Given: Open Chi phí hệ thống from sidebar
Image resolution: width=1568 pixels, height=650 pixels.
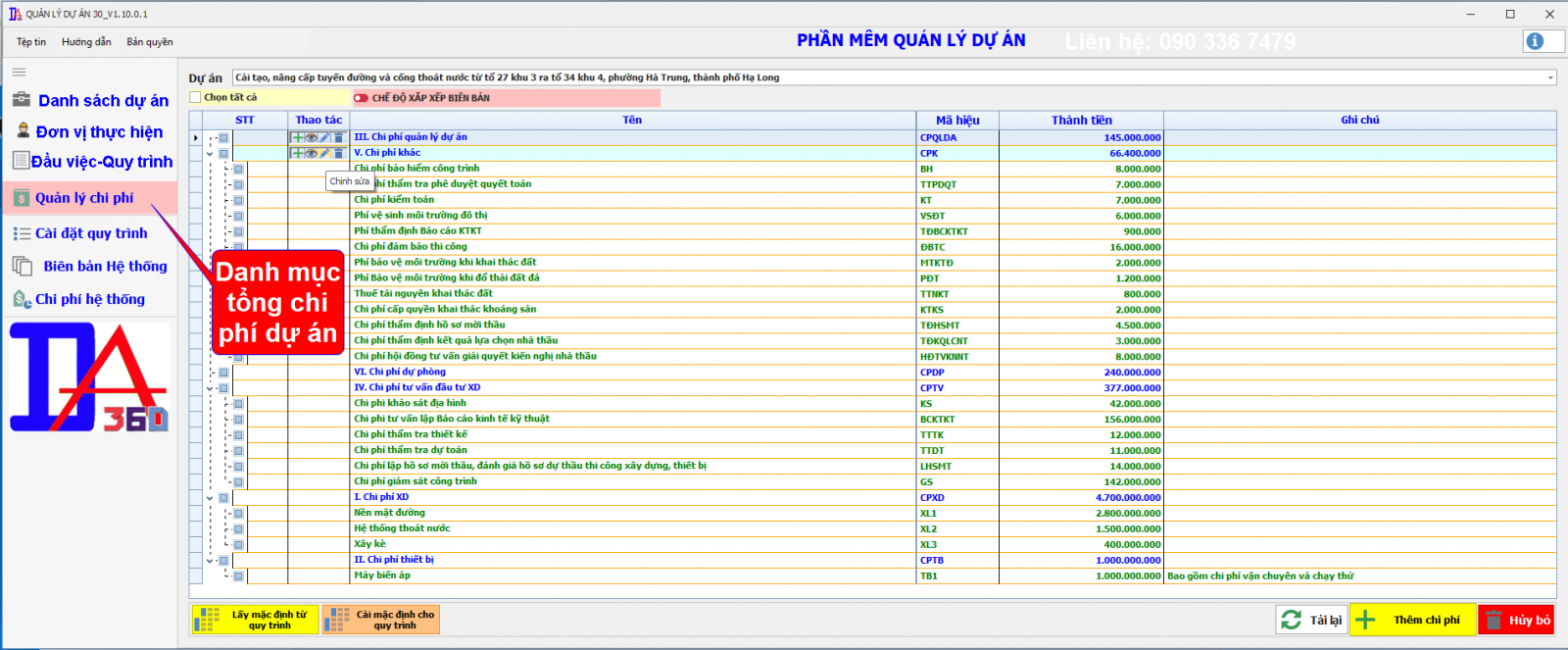Looking at the screenshot, I should click(x=79, y=299).
